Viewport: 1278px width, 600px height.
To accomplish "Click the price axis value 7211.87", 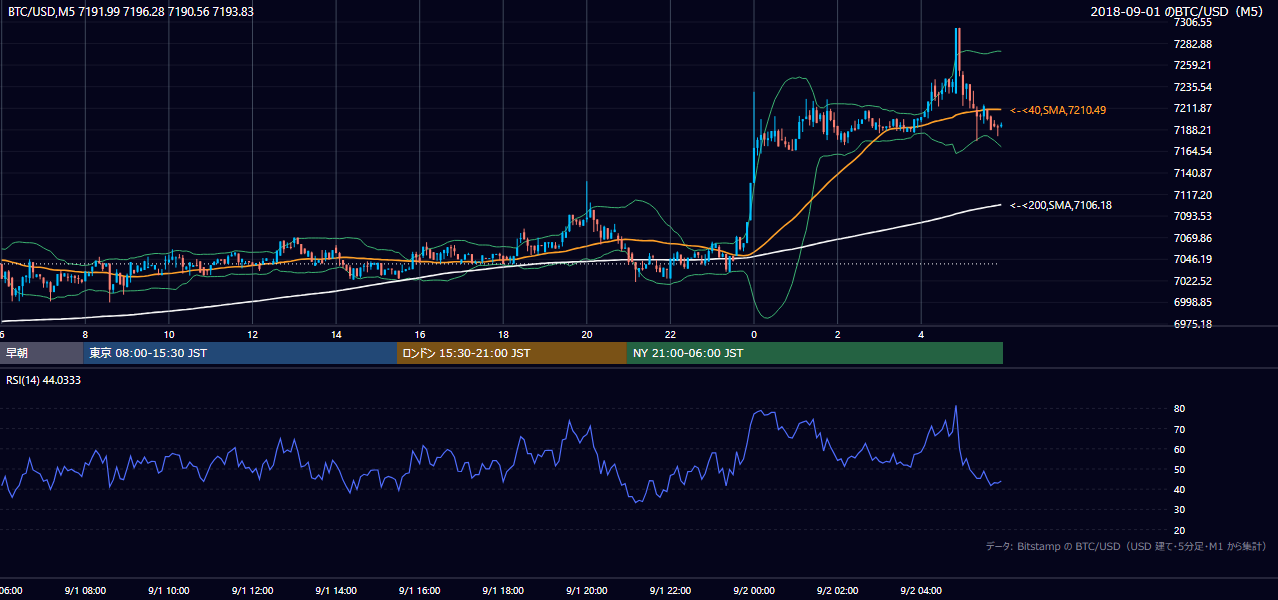I will pyautogui.click(x=1194, y=109).
